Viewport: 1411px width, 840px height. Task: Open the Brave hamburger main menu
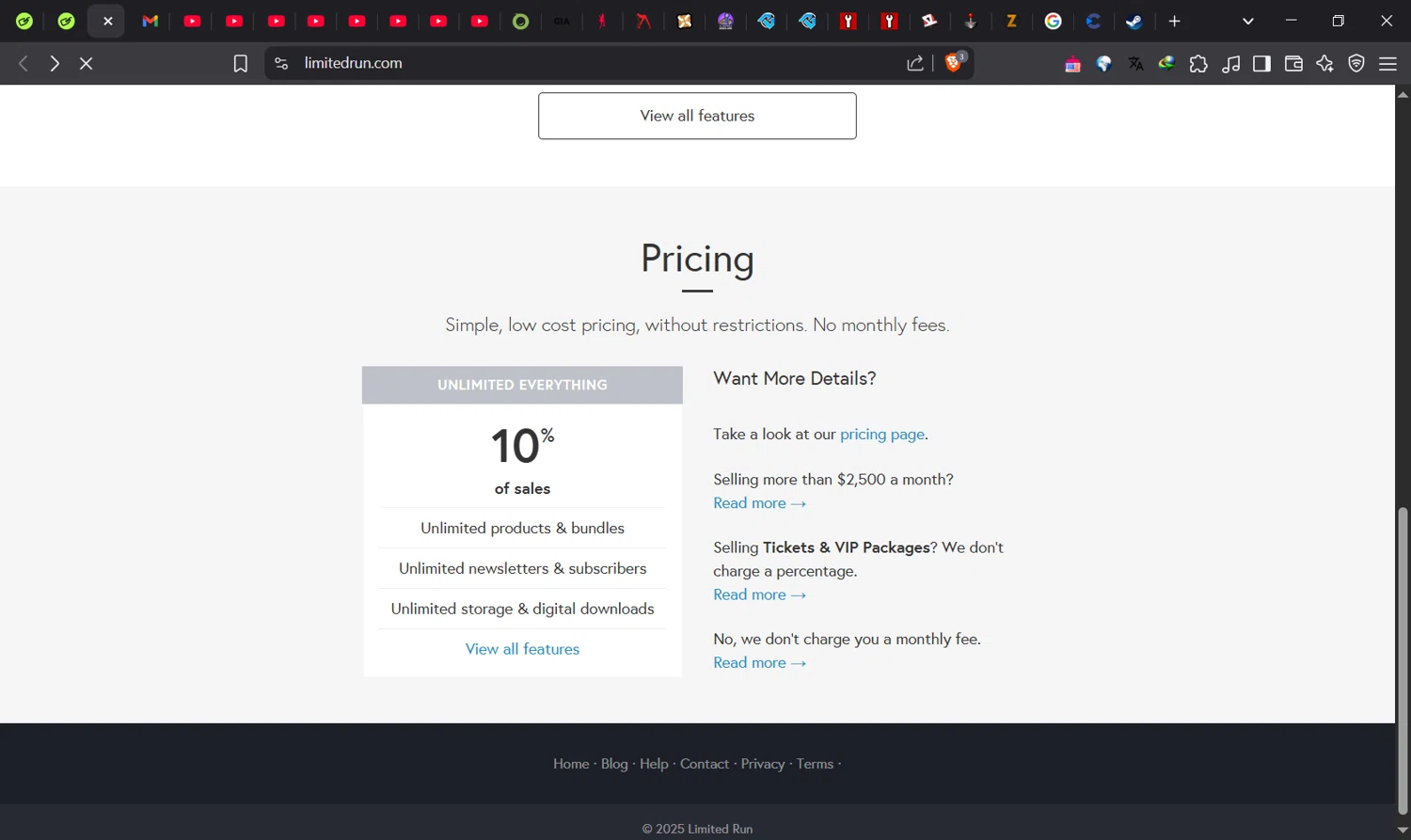tap(1387, 64)
